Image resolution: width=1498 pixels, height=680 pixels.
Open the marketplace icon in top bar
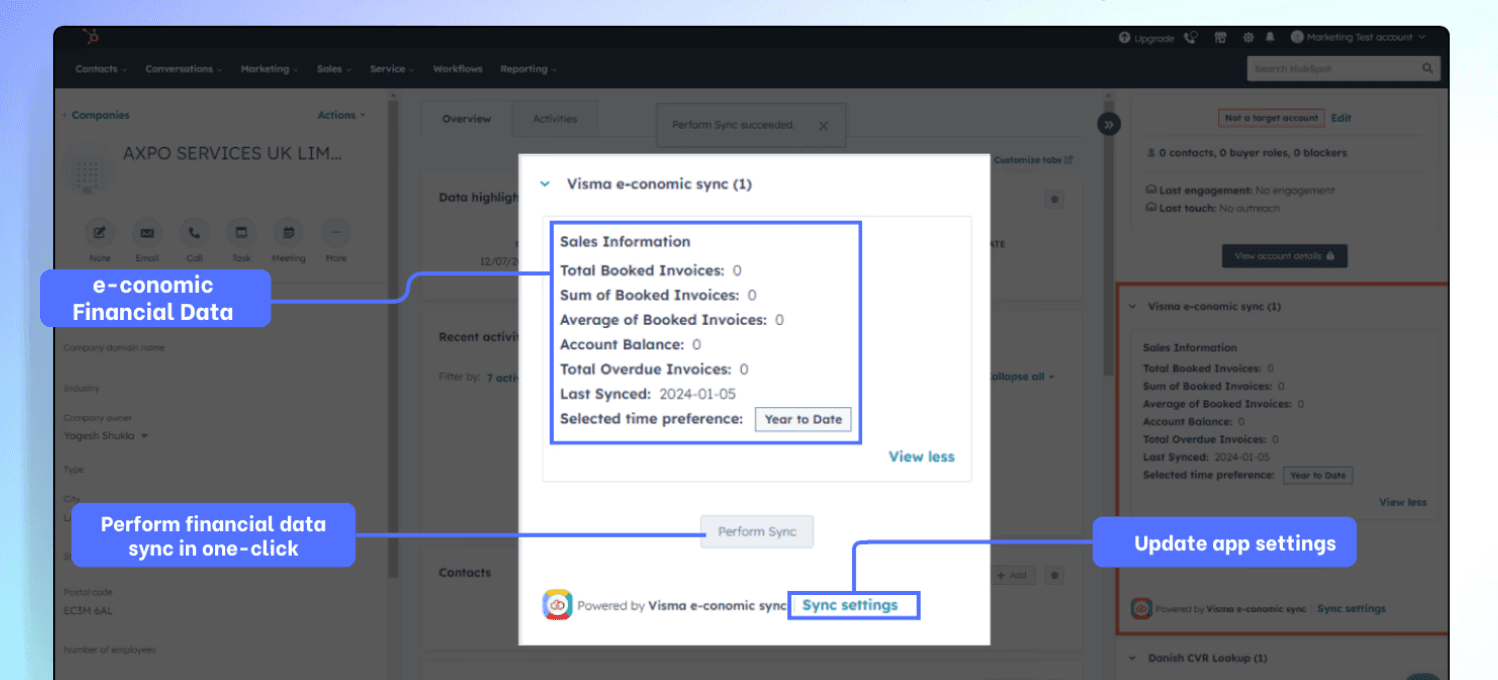1220,38
